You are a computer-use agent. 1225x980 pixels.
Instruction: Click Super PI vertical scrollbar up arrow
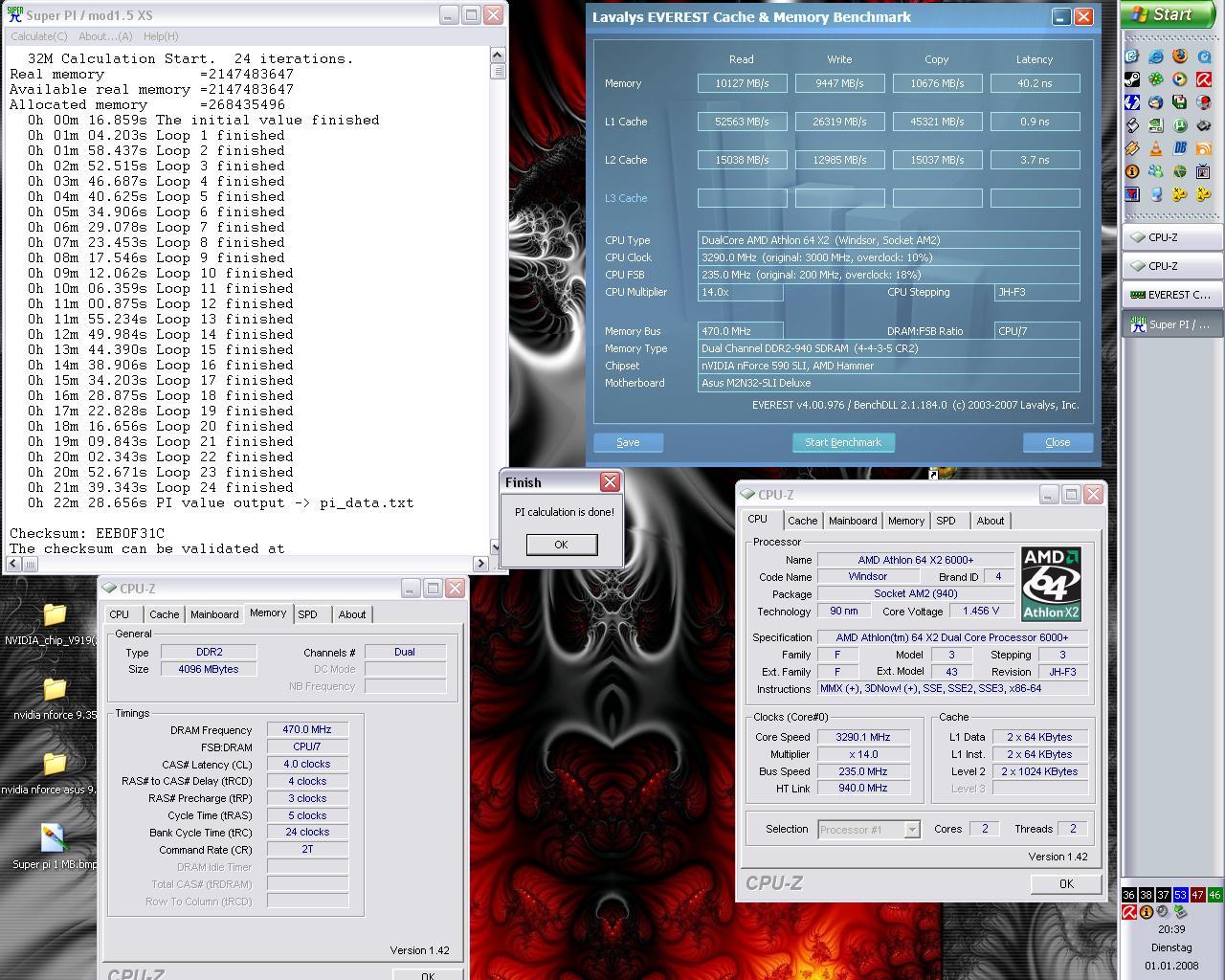(498, 55)
